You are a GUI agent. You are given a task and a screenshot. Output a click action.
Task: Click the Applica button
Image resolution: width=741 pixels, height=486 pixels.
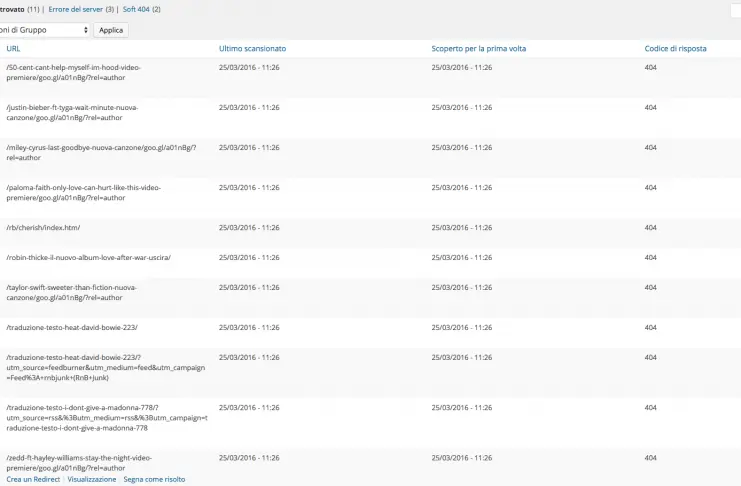(111, 30)
